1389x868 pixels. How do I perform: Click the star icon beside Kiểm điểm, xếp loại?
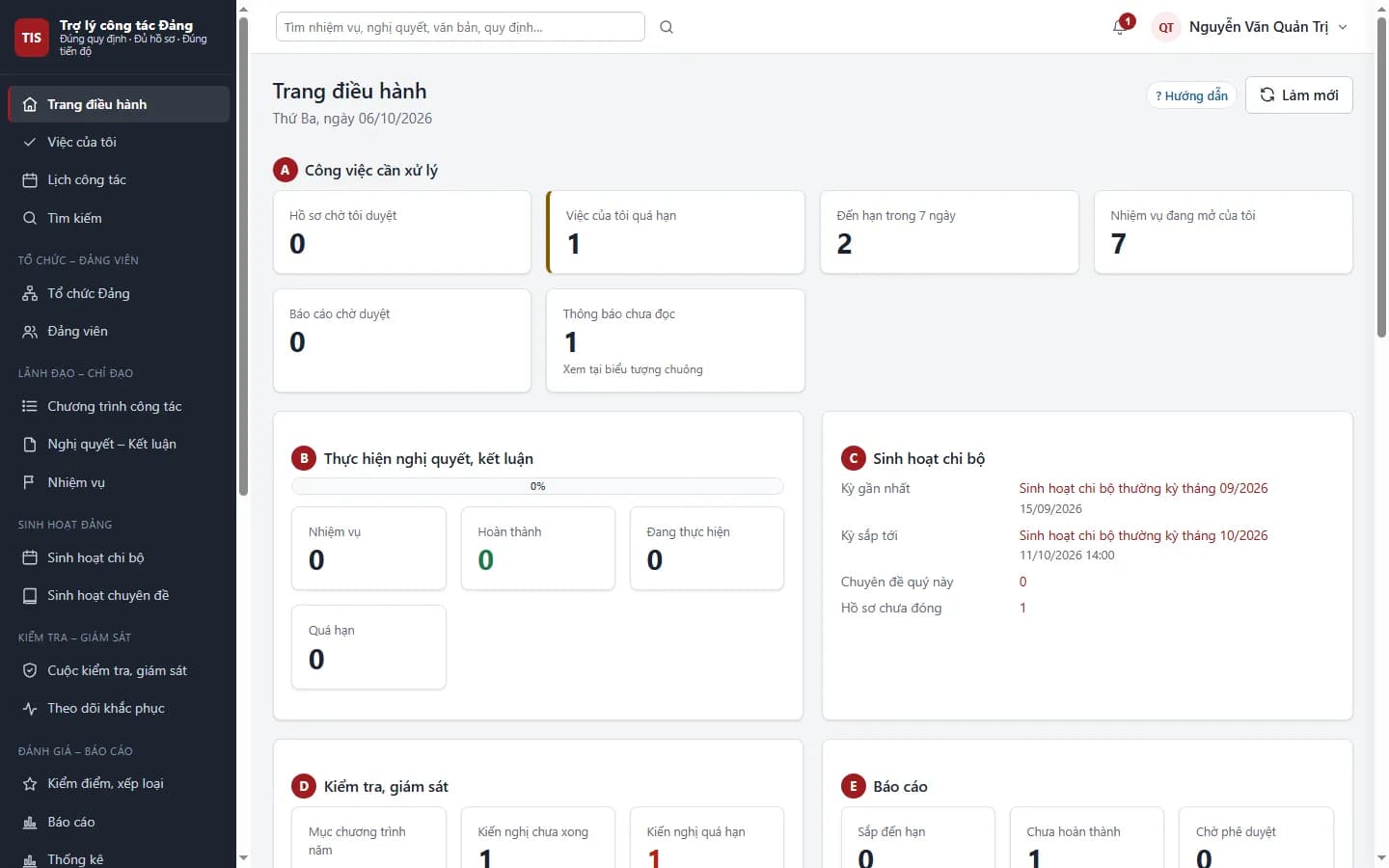(30, 783)
